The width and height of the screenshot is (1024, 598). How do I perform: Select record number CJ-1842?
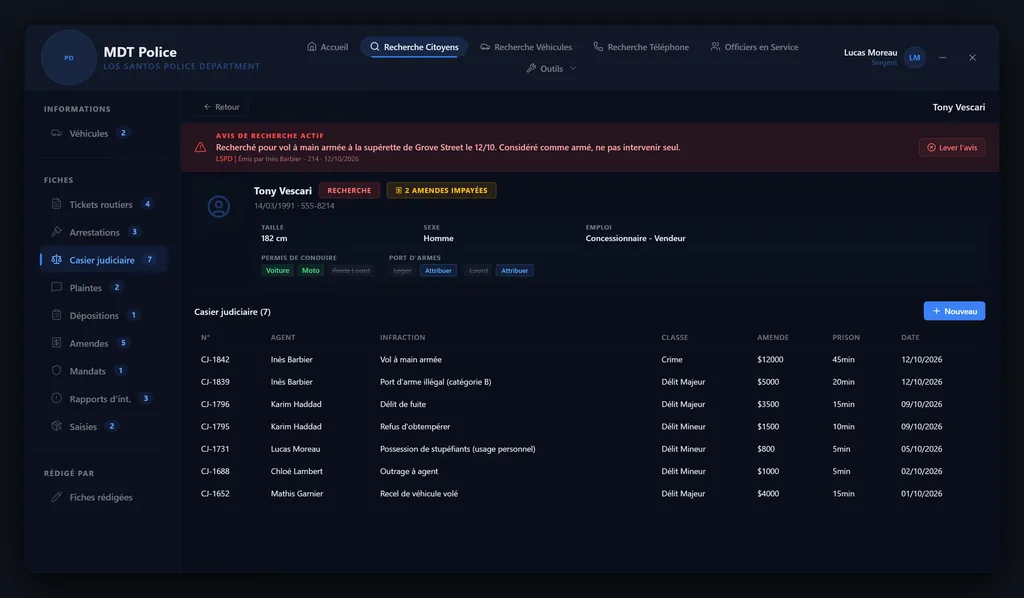click(215, 360)
